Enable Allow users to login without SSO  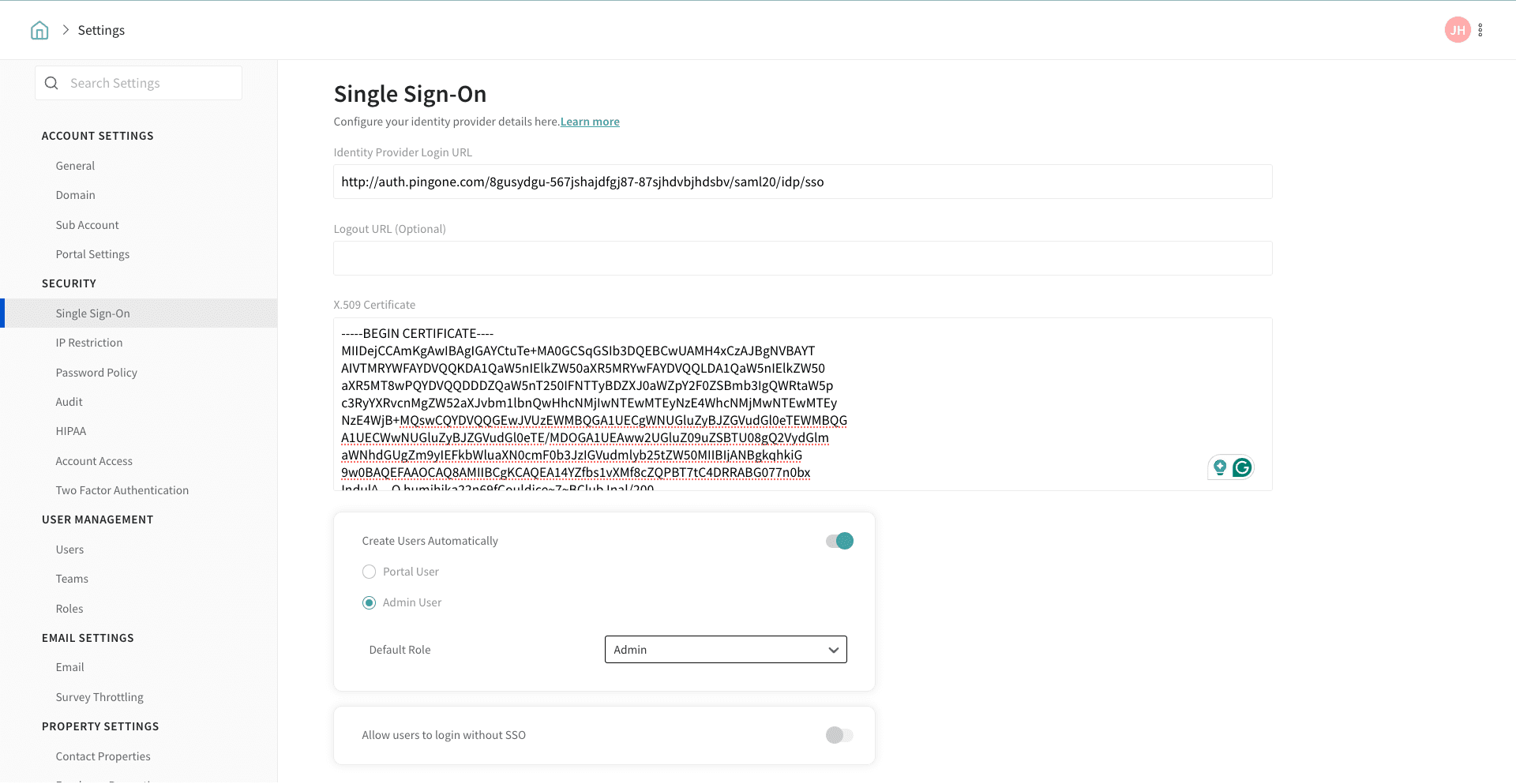coord(839,735)
